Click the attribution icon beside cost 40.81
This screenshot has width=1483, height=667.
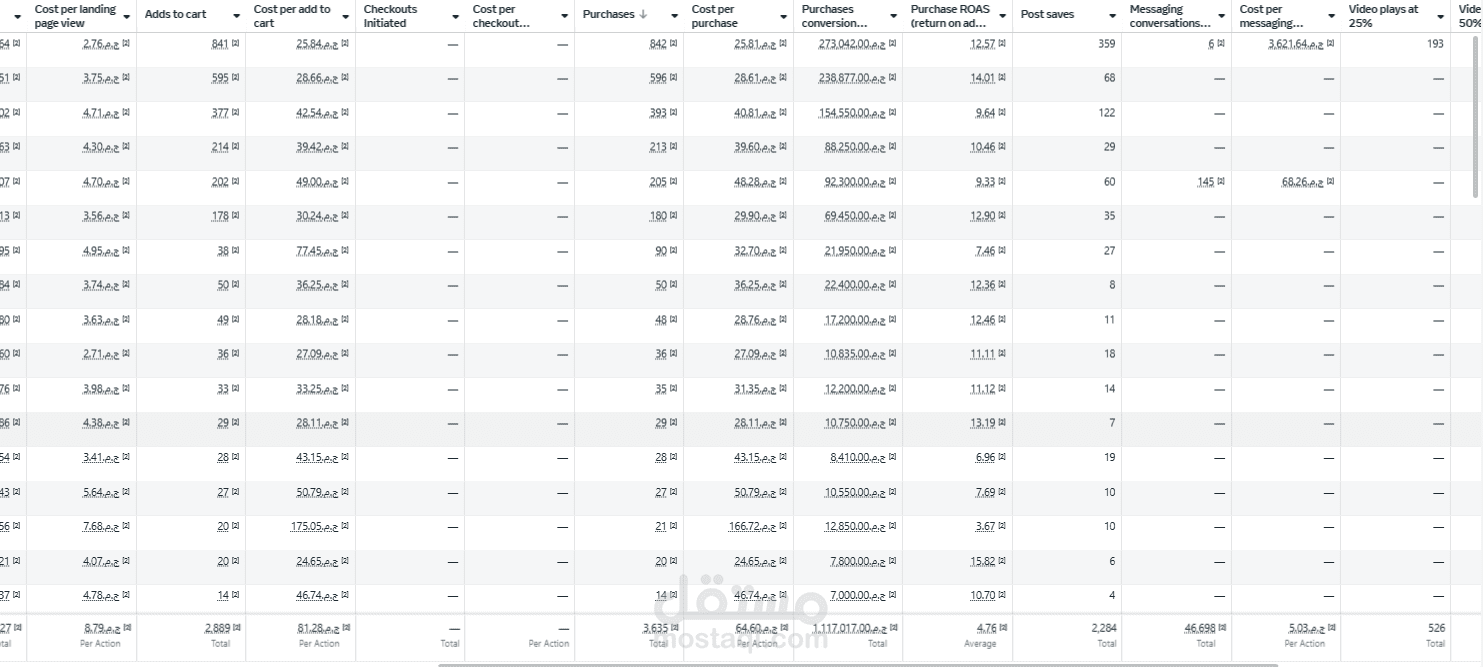[782, 112]
